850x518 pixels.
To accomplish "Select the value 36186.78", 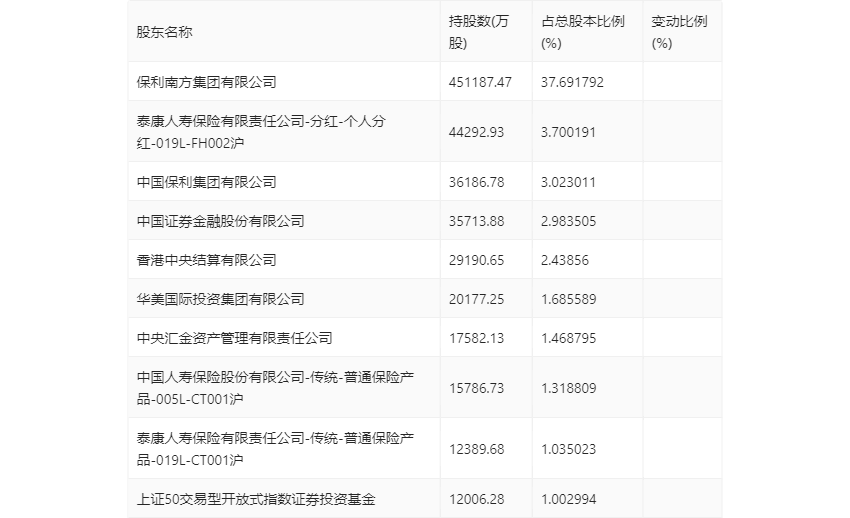I will (476, 182).
